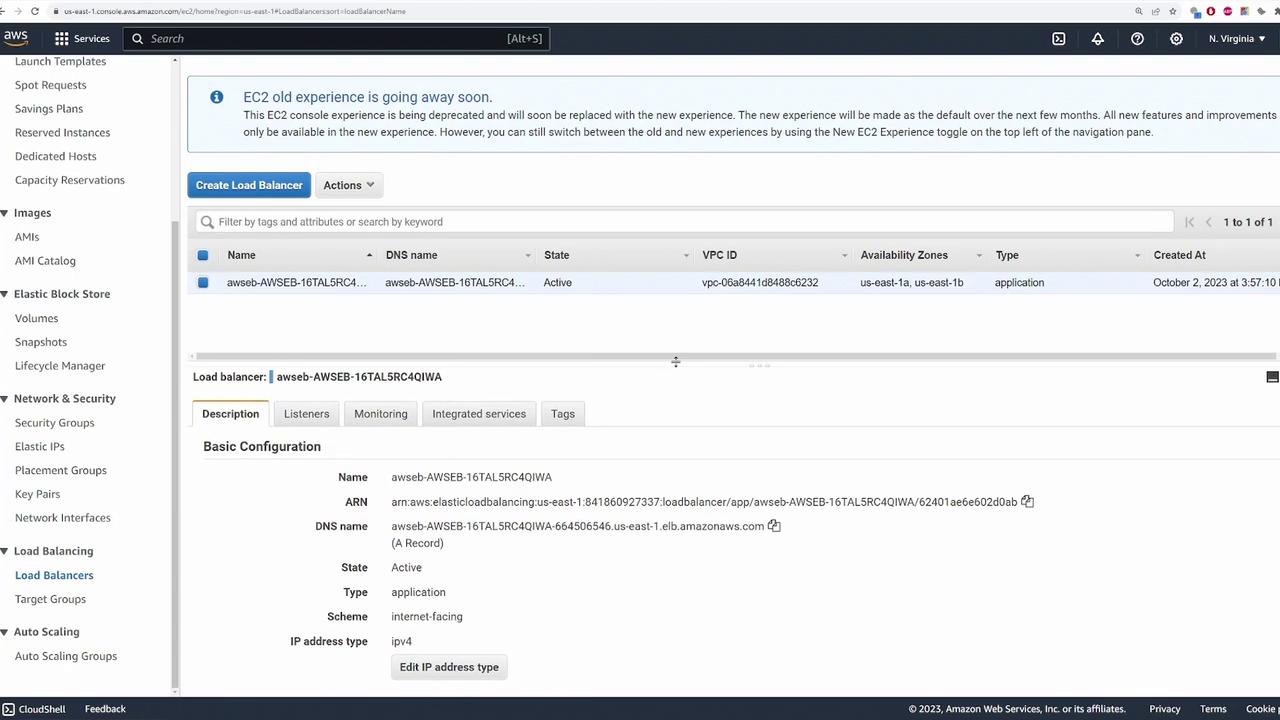Image resolution: width=1280 pixels, height=720 pixels.
Task: Open the settings gear in AWS header
Action: [1176, 38]
